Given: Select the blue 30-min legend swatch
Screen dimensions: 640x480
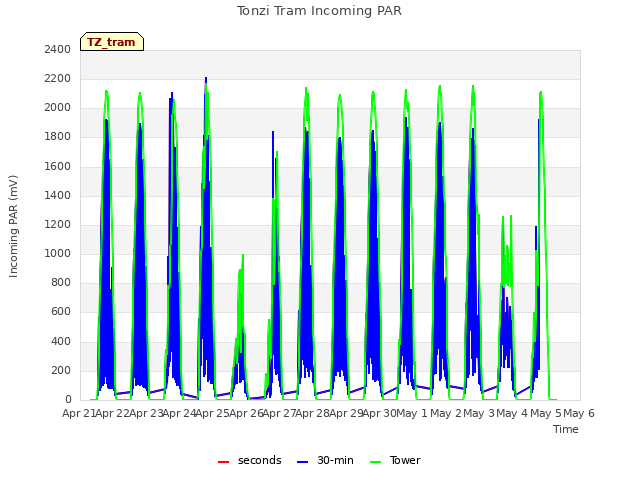Looking at the screenshot, I should [302, 461].
